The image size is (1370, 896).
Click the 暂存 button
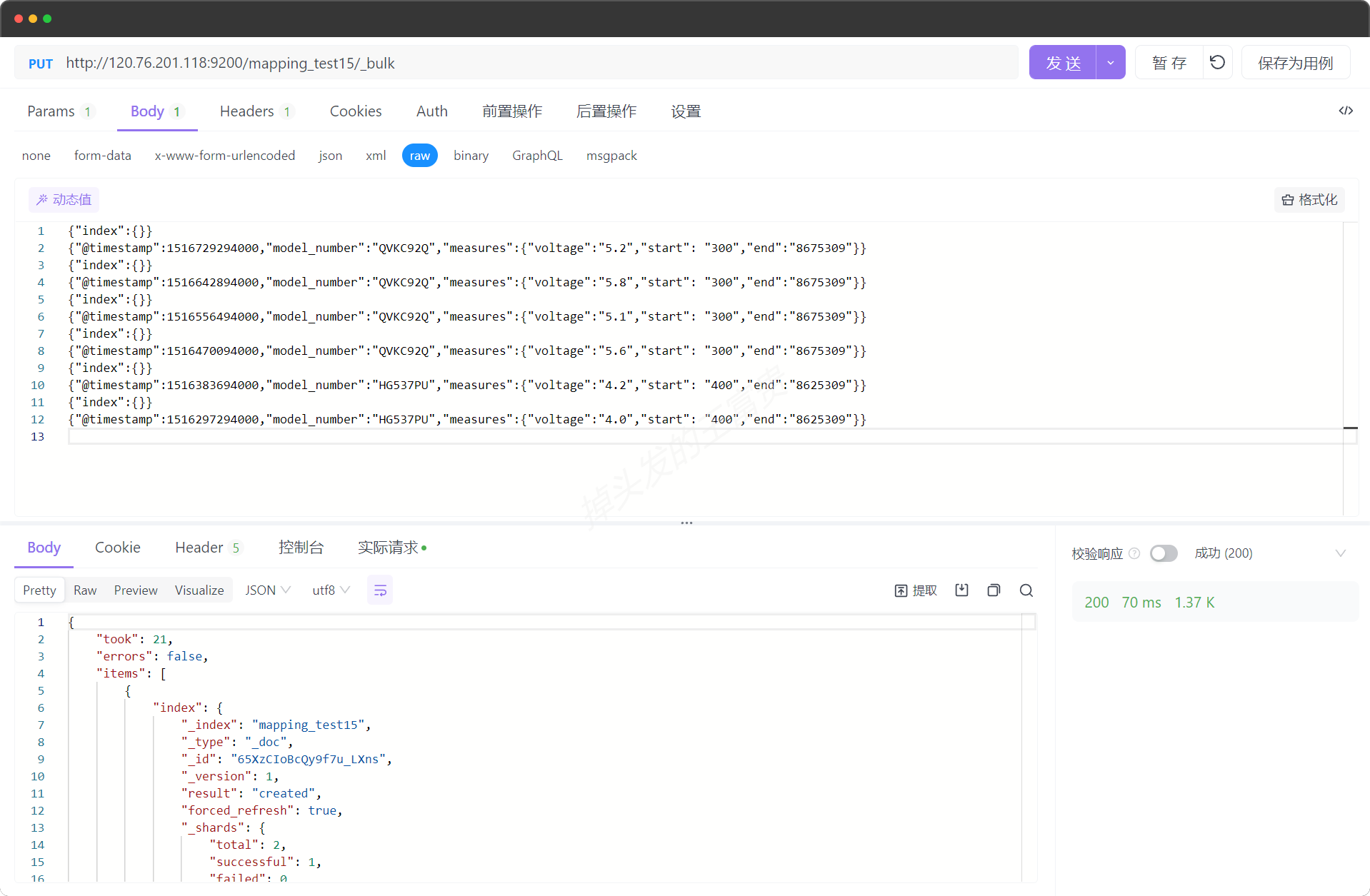tap(1169, 63)
